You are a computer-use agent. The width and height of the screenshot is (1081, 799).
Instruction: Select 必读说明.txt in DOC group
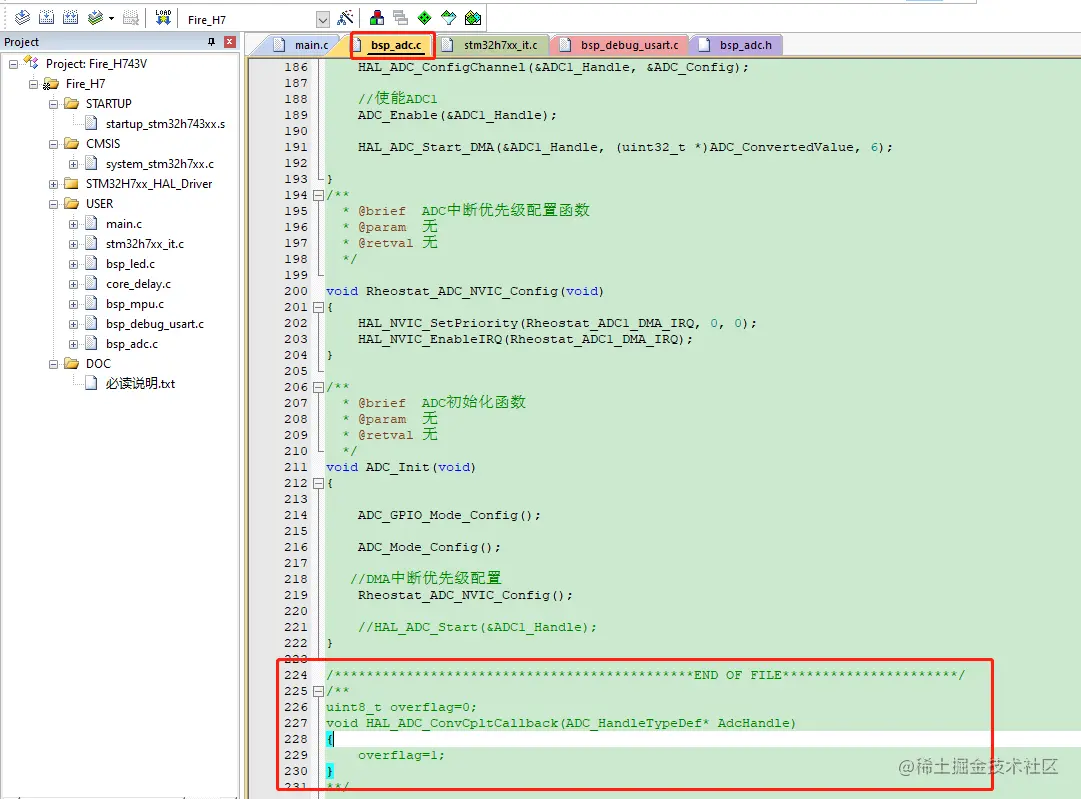point(141,384)
